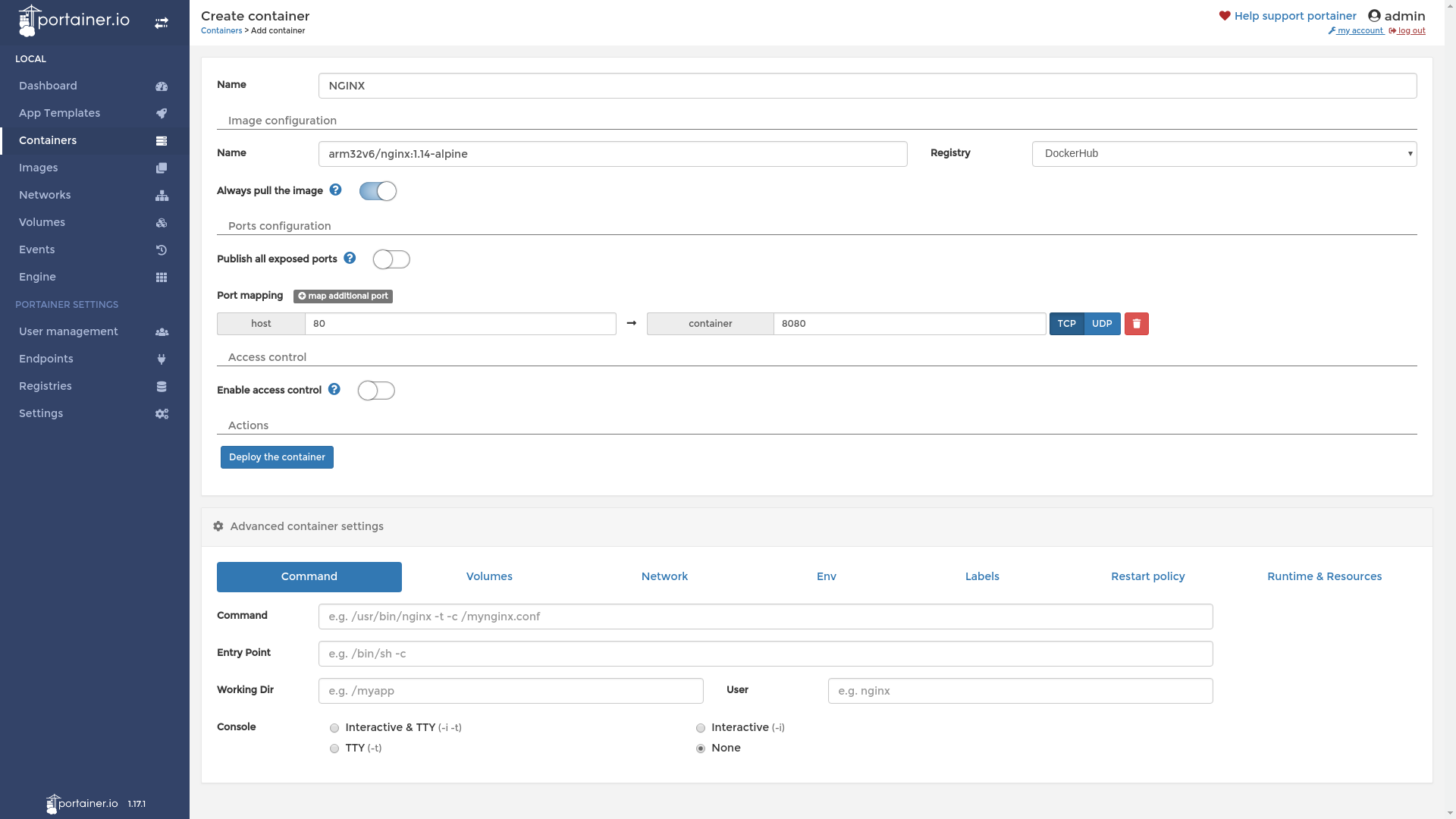The image size is (1456, 819).
Task: Click the Images clone icon
Action: [162, 168]
